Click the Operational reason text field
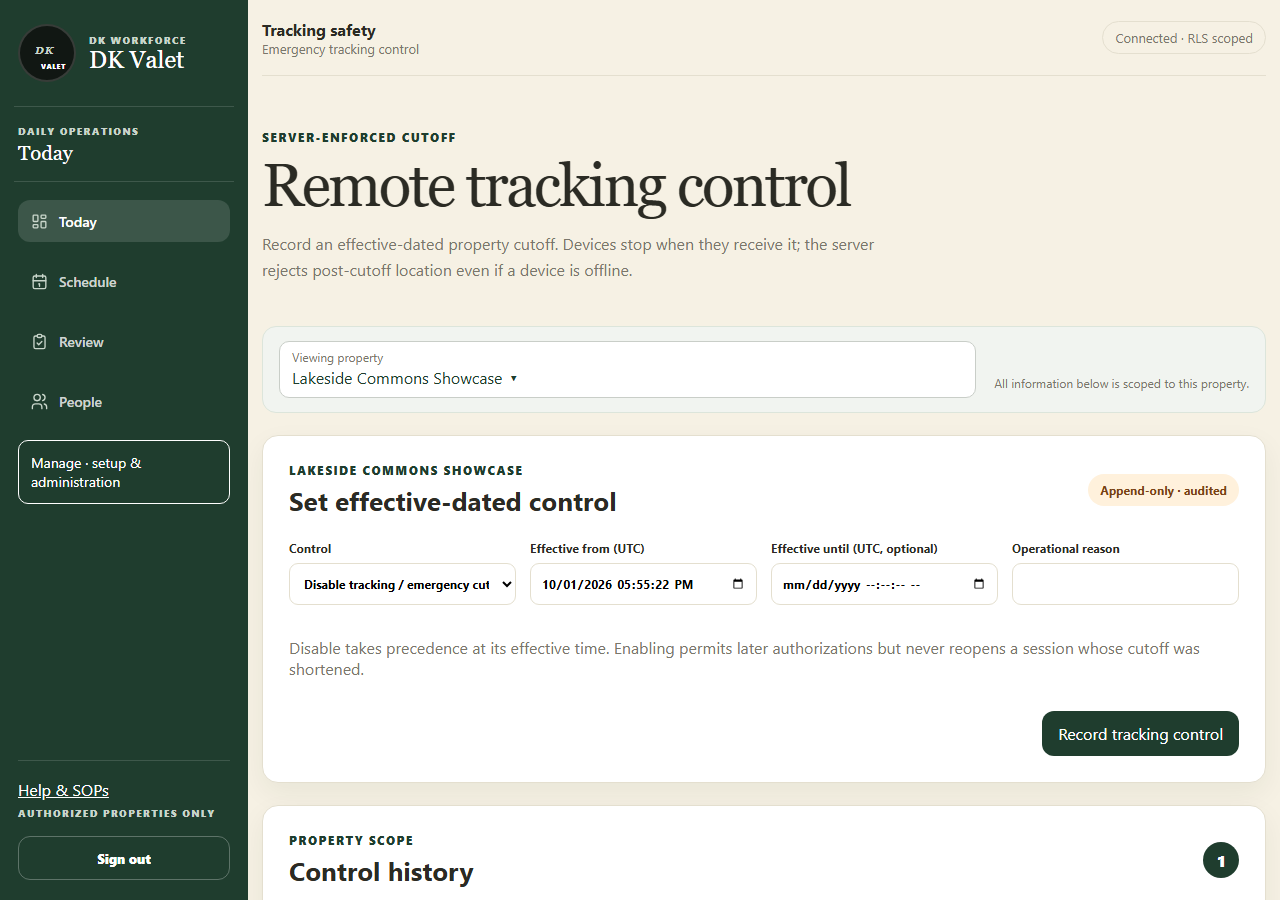Image resolution: width=1280 pixels, height=900 pixels. tap(1125, 584)
